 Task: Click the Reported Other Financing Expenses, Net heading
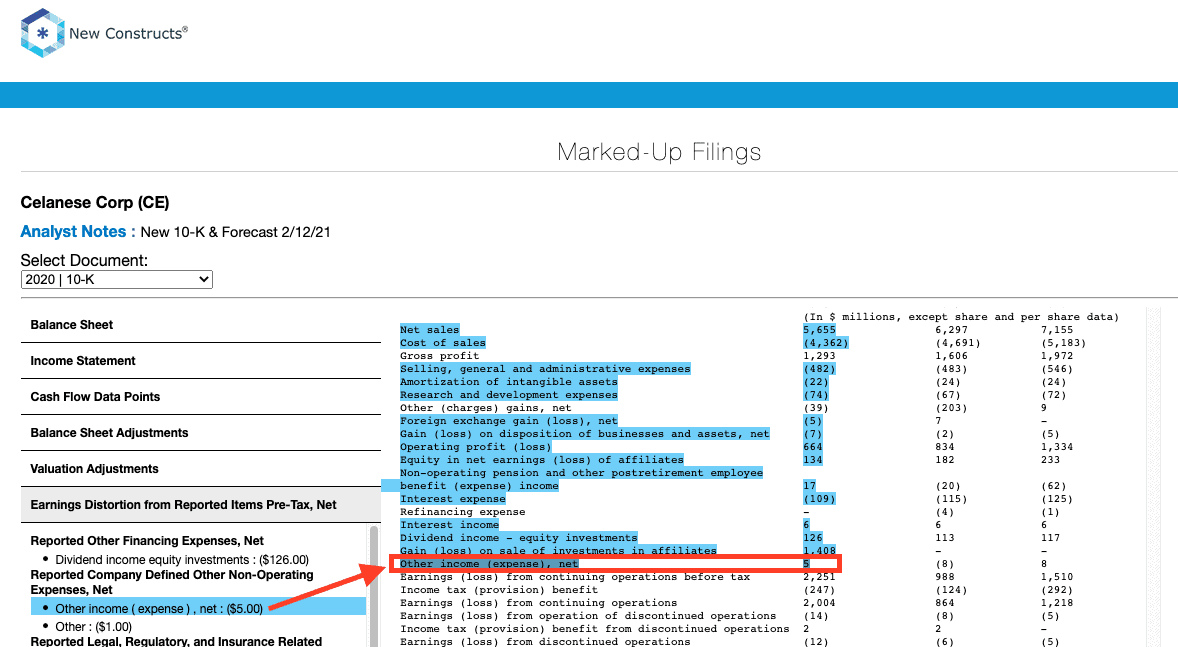(146, 541)
